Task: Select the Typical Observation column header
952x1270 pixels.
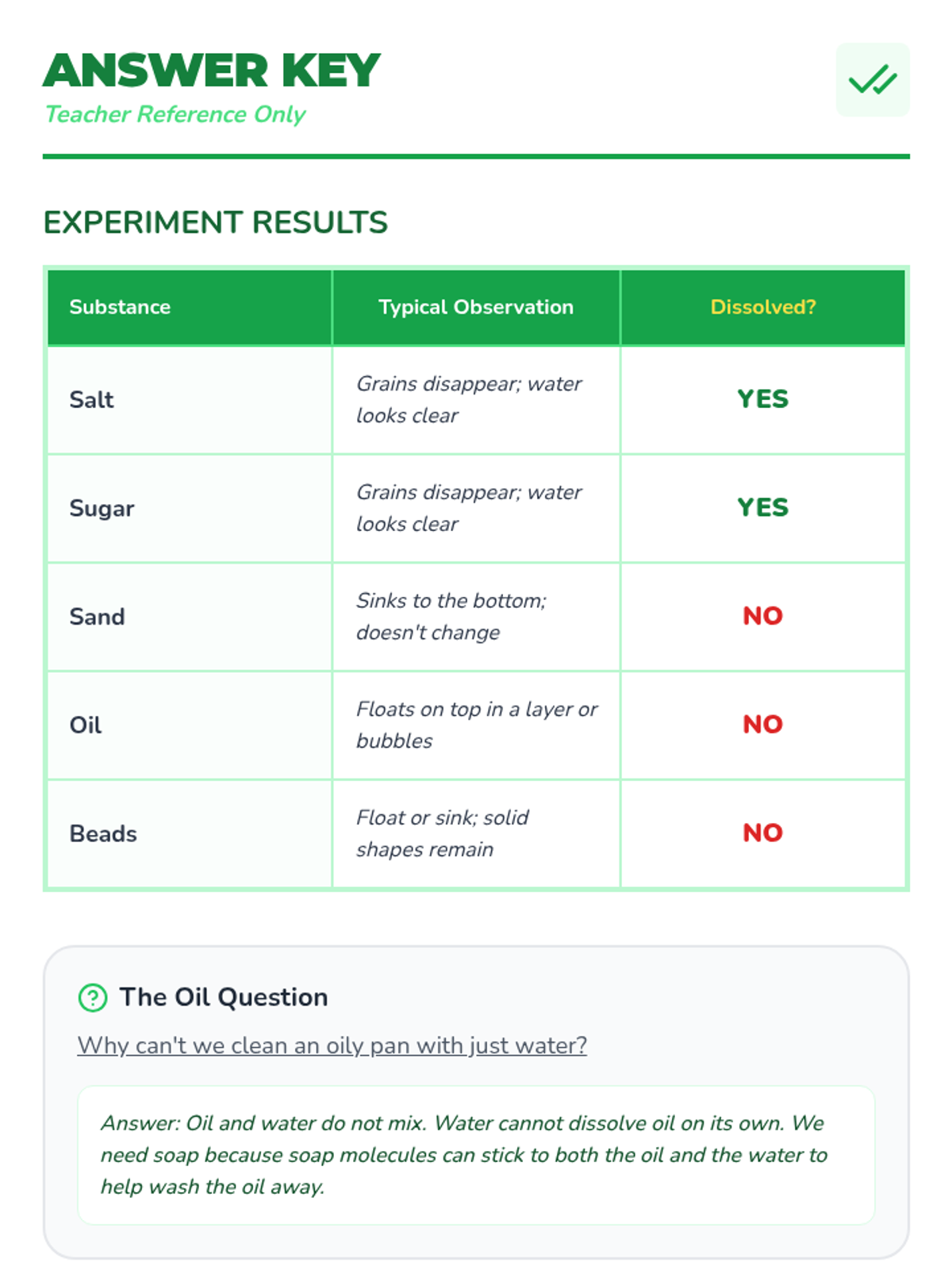Action: pos(476,307)
